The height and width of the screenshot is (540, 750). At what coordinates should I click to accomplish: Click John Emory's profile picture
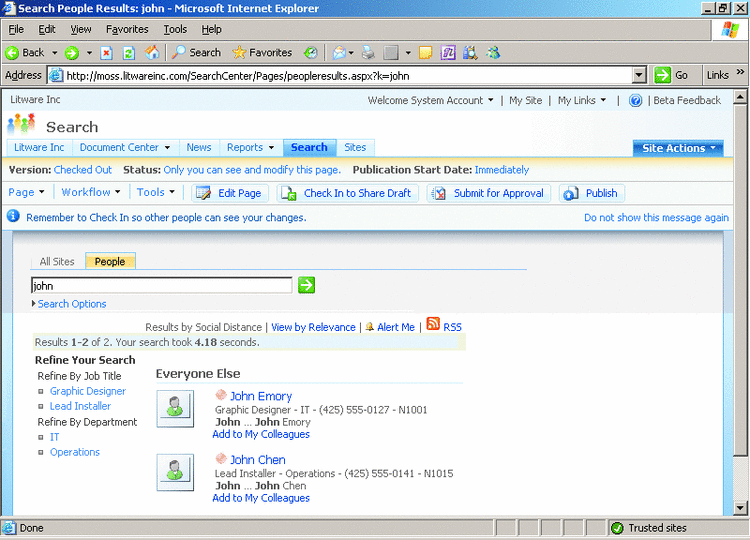click(175, 408)
